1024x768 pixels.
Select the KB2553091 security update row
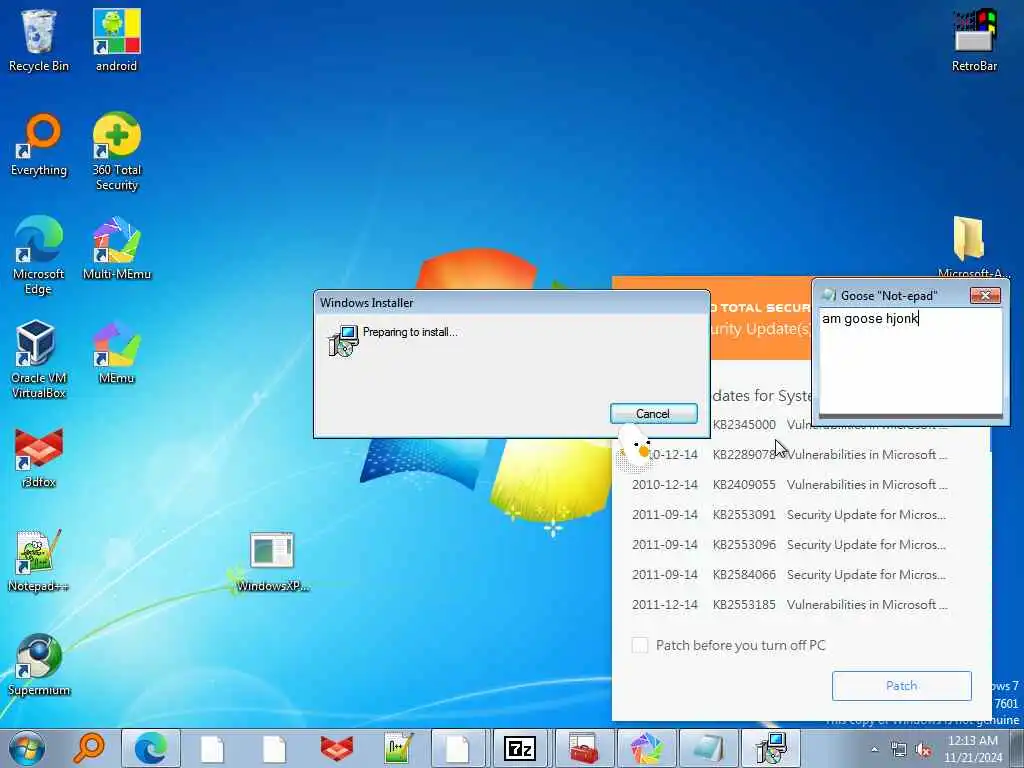pyautogui.click(x=790, y=515)
